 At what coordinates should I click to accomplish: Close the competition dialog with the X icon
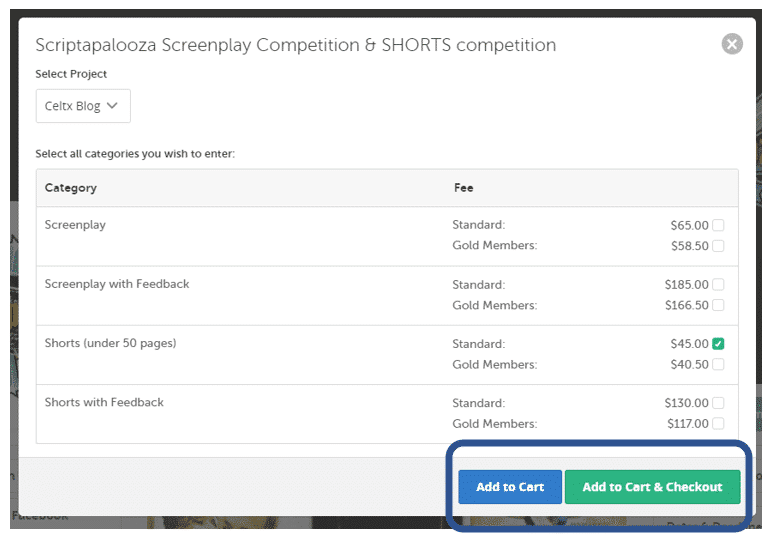click(x=732, y=44)
